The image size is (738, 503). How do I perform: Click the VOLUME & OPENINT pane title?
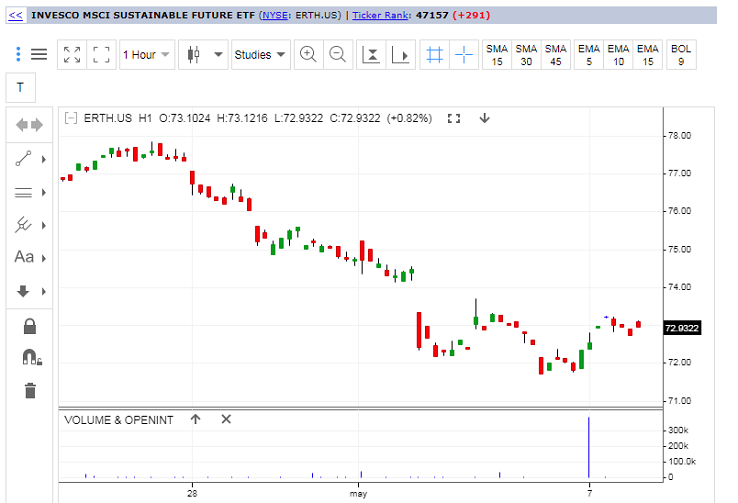click(x=119, y=420)
